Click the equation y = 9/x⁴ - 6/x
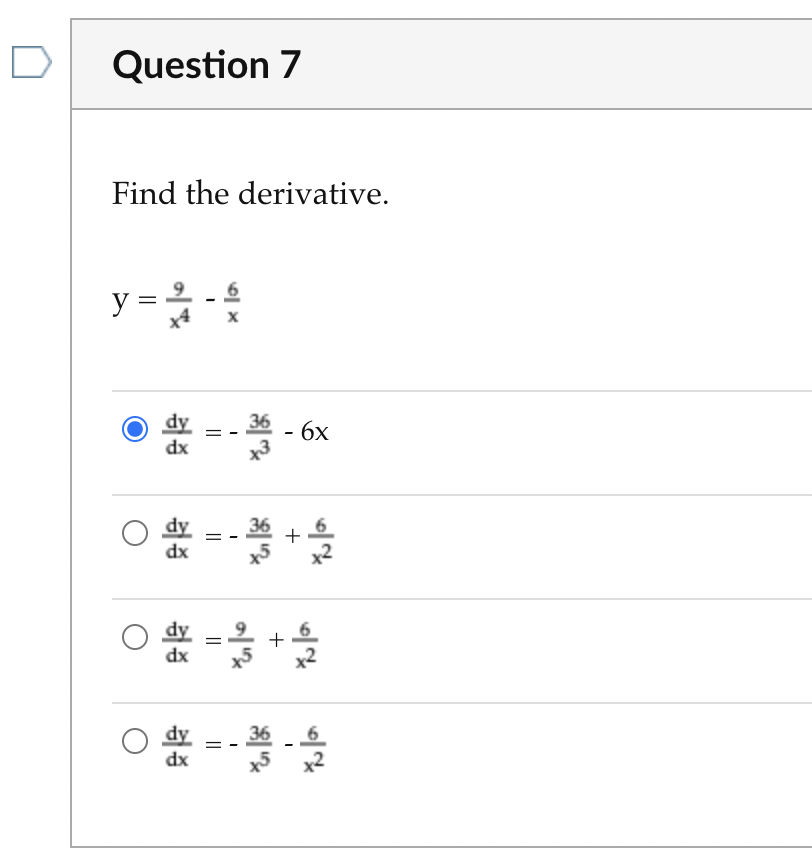 [x=175, y=300]
